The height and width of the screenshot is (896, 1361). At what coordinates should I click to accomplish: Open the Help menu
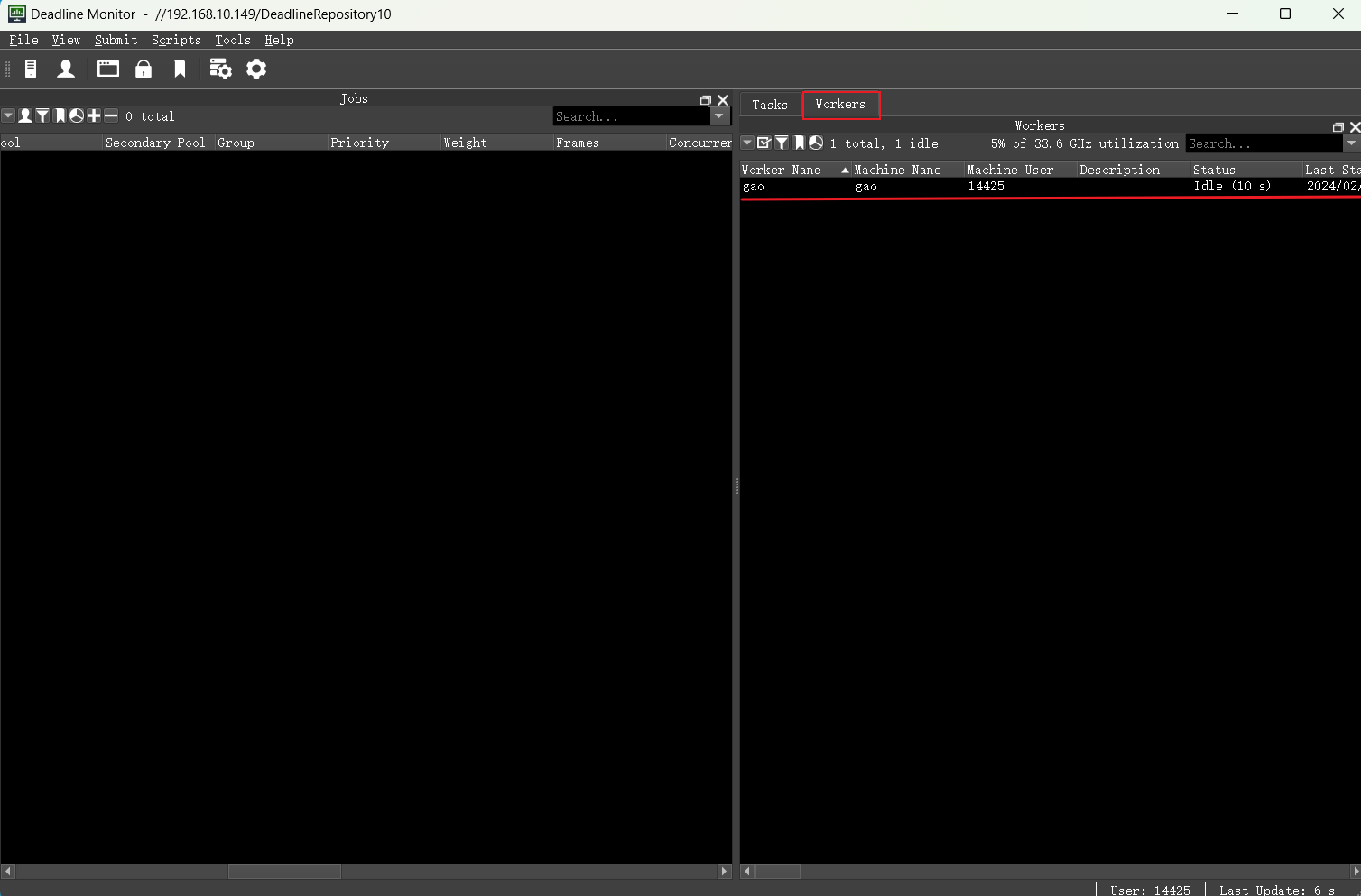point(279,40)
